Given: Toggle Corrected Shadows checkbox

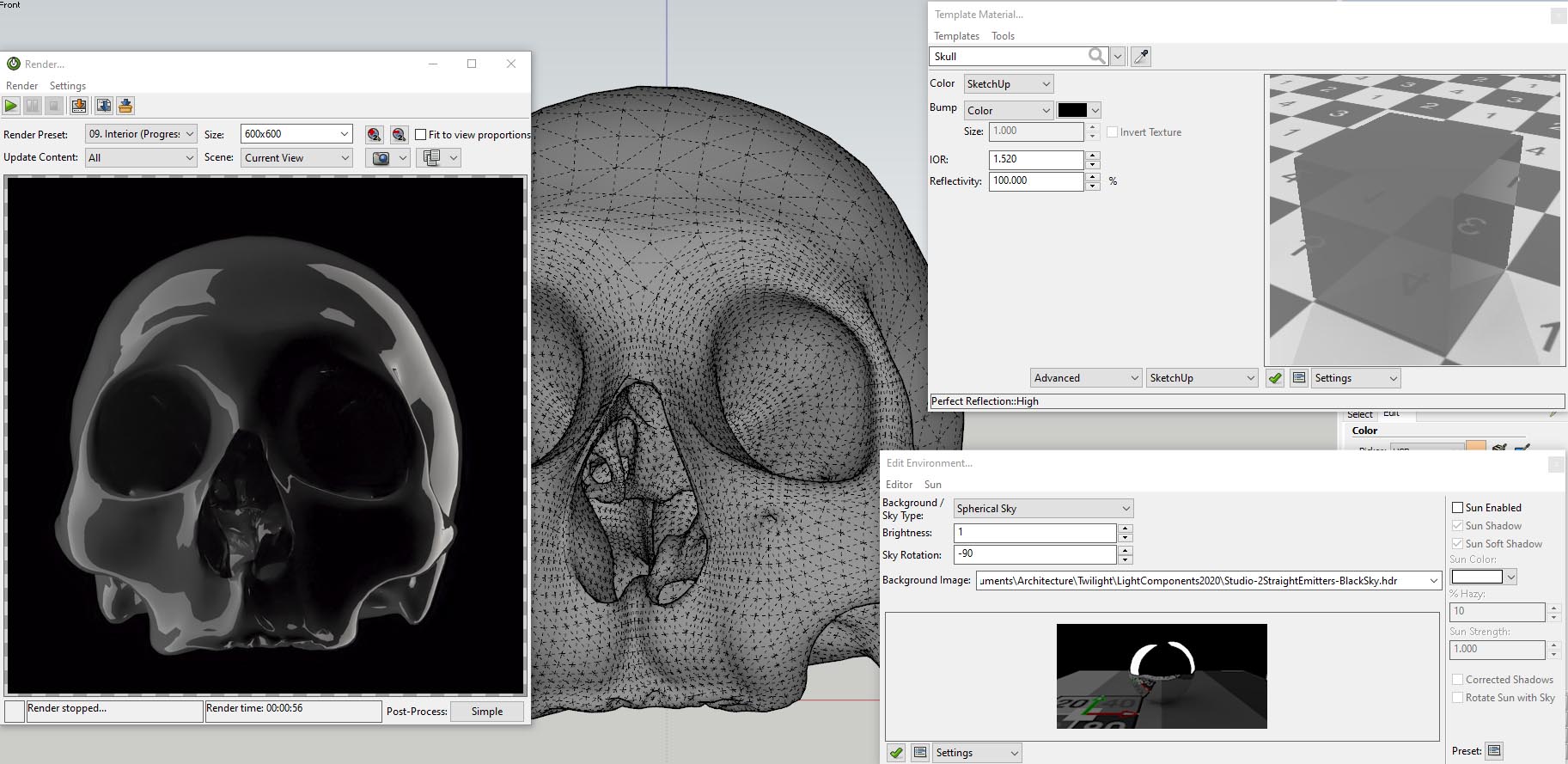Looking at the screenshot, I should (x=1457, y=680).
